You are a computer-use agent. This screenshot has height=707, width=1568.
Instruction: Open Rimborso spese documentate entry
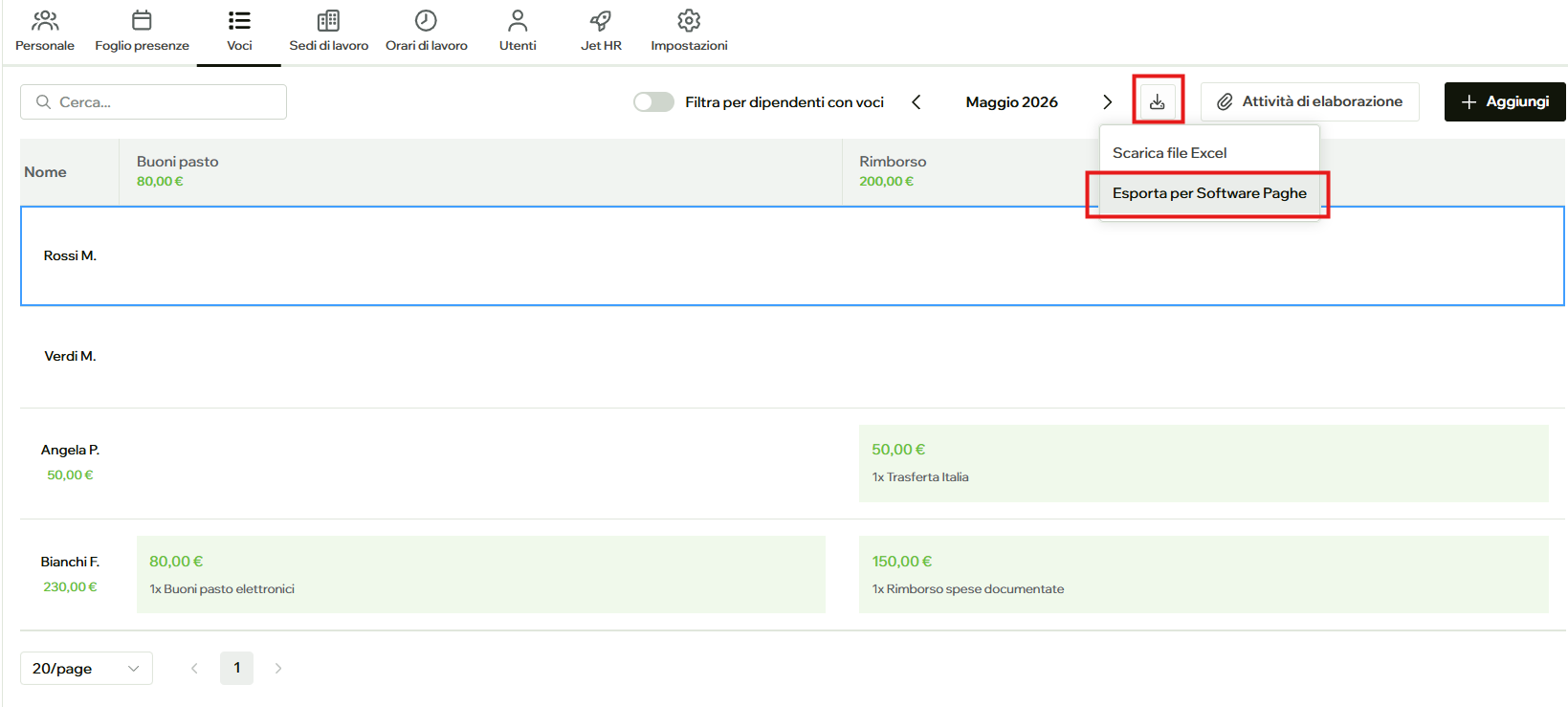click(1204, 574)
